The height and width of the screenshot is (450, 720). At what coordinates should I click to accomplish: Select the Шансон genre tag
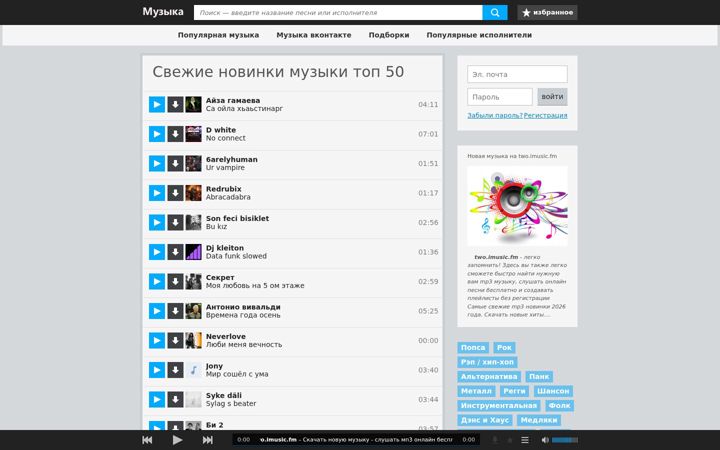553,391
